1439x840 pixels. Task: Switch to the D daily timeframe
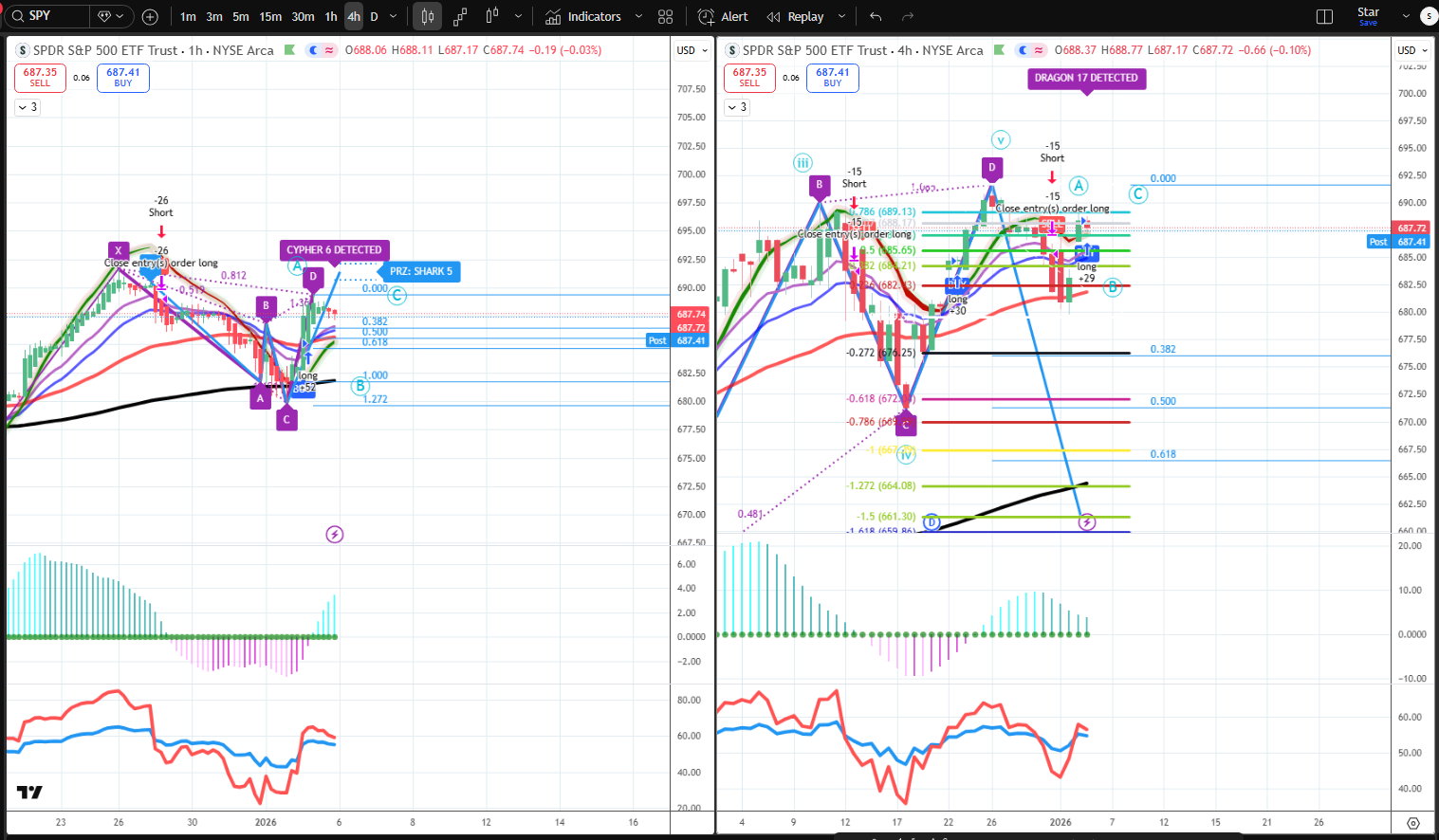point(374,16)
